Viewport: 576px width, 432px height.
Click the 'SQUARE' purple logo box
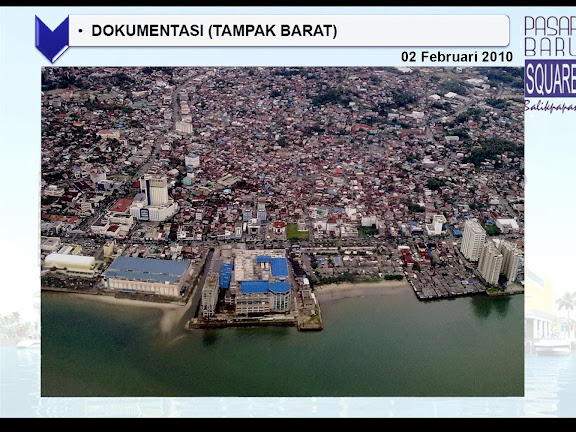[x=550, y=78]
